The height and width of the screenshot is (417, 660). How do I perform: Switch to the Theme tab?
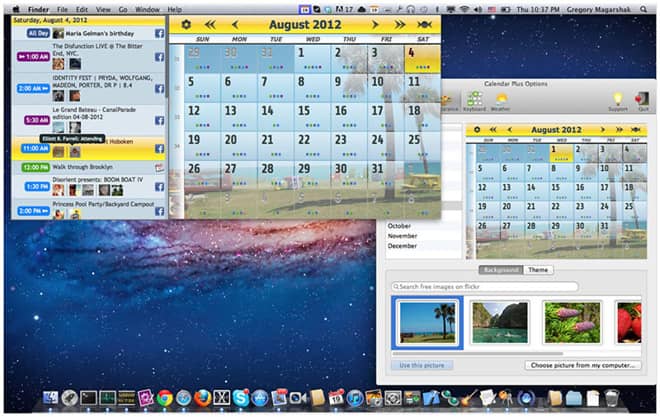(538, 270)
